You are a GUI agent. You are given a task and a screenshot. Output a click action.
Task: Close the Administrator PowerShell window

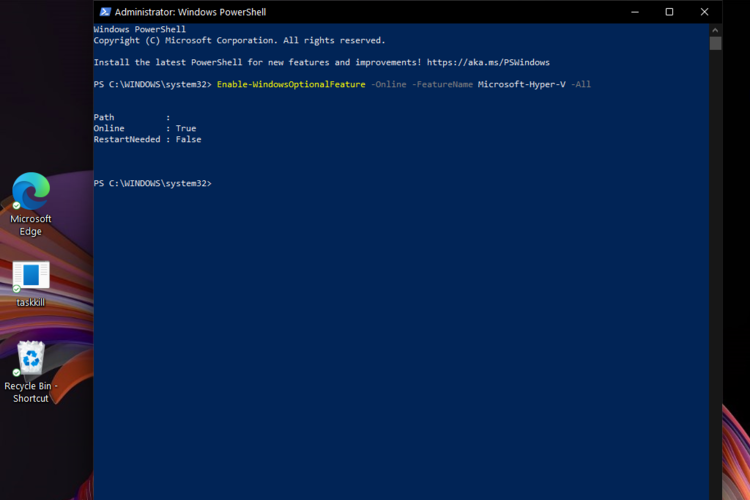pos(704,12)
